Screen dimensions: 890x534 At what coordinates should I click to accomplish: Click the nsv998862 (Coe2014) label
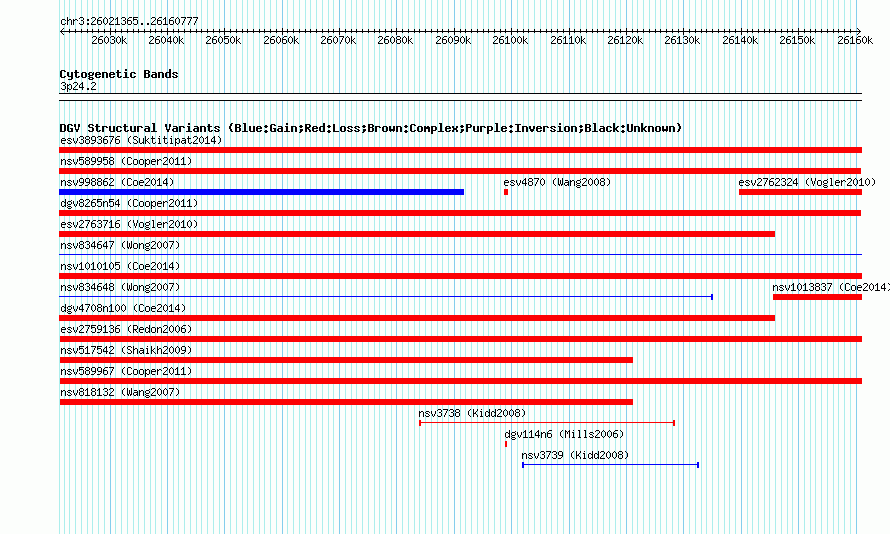117,182
